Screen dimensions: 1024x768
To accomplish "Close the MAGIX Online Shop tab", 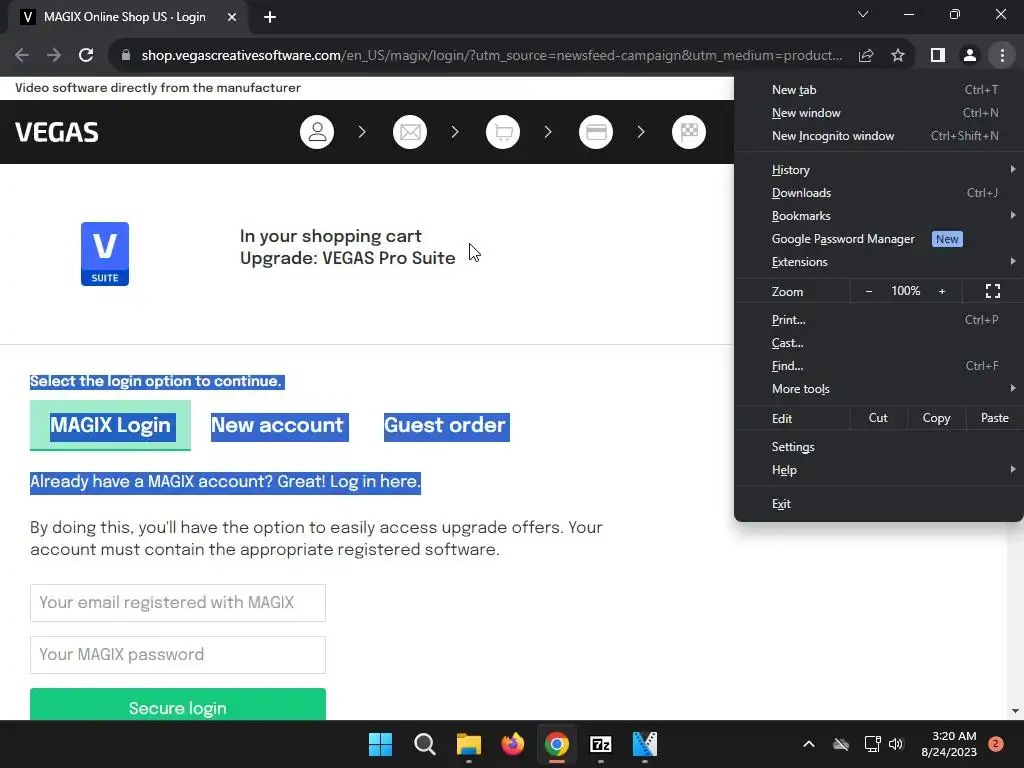I will (232, 17).
